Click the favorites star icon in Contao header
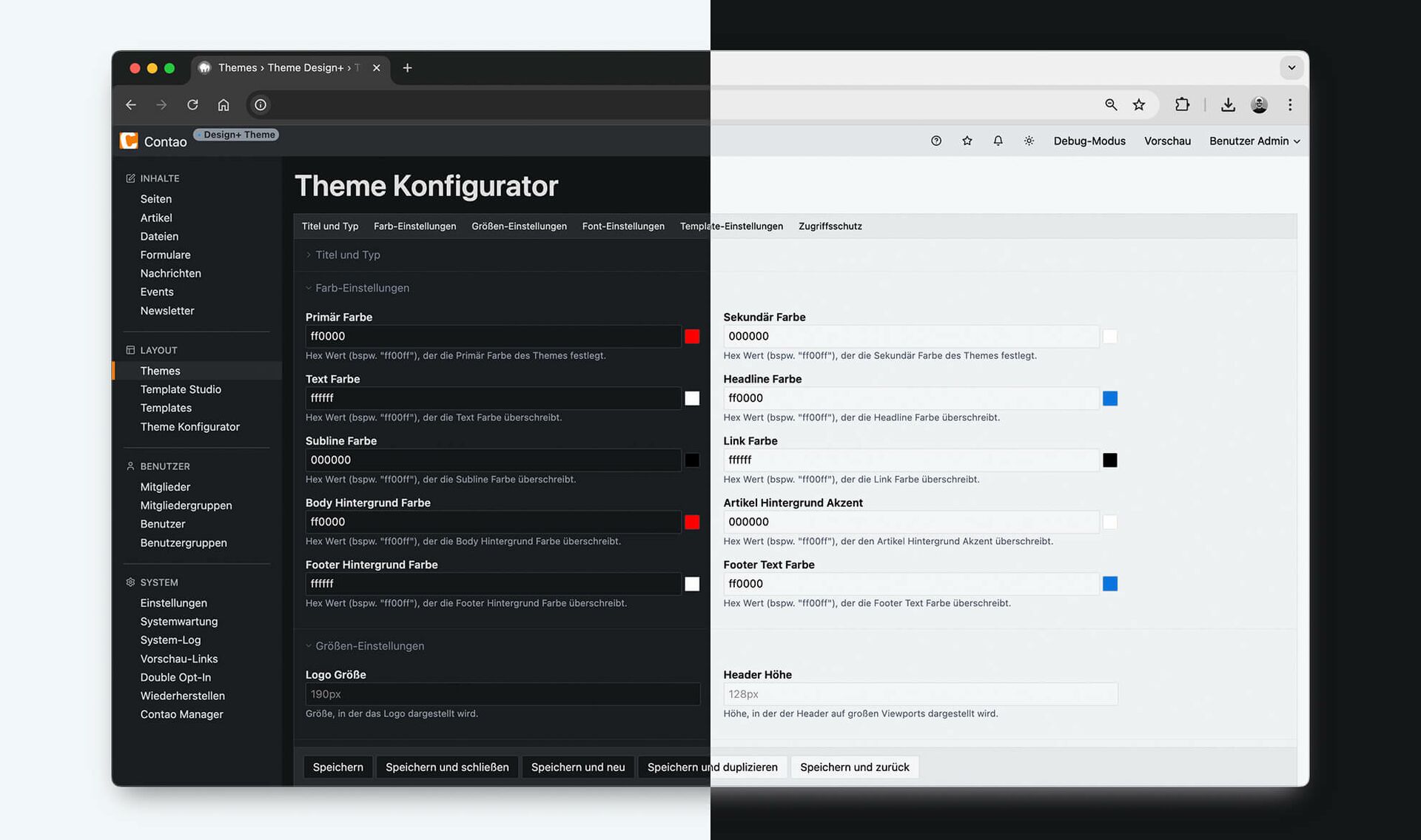 (x=967, y=141)
